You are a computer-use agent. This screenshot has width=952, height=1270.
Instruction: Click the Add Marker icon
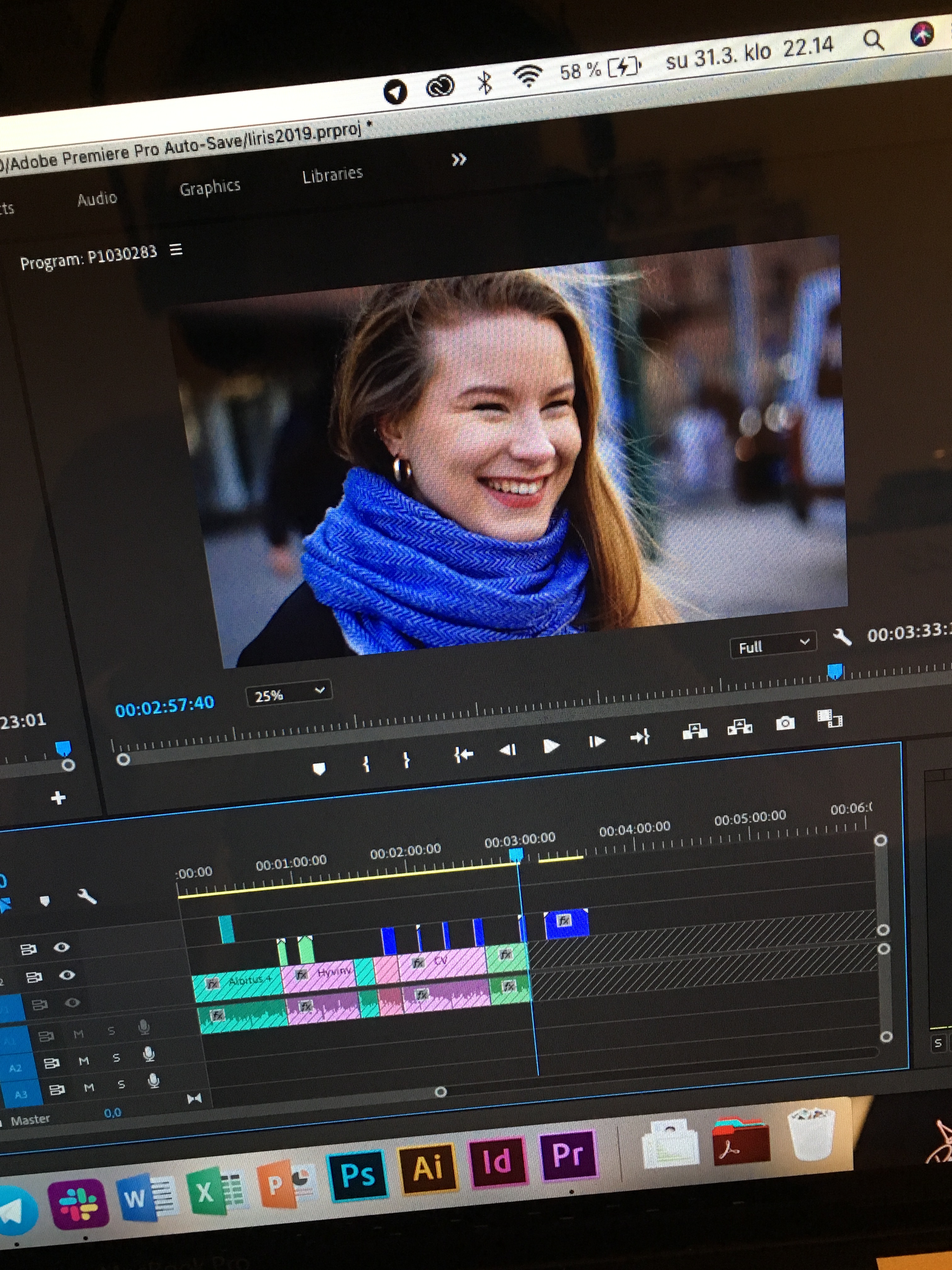(319, 768)
